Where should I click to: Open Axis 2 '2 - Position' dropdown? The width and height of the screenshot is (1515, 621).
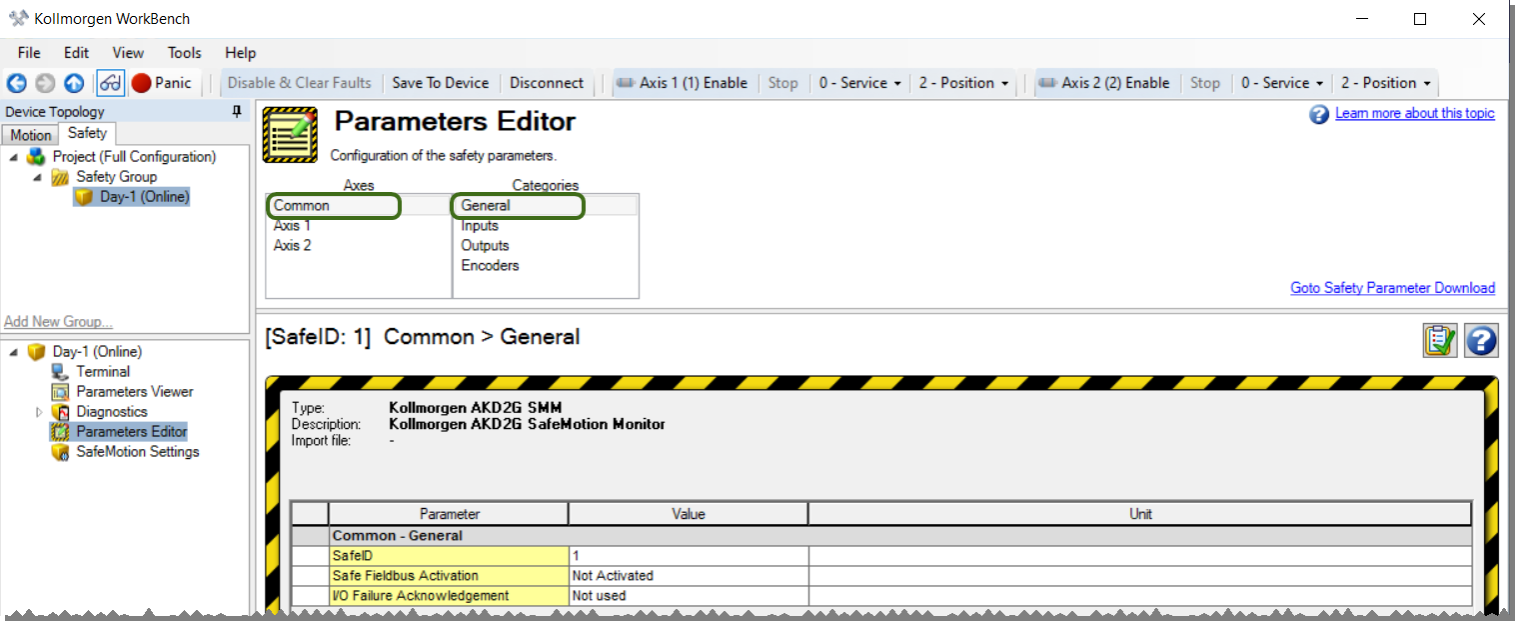click(1386, 83)
